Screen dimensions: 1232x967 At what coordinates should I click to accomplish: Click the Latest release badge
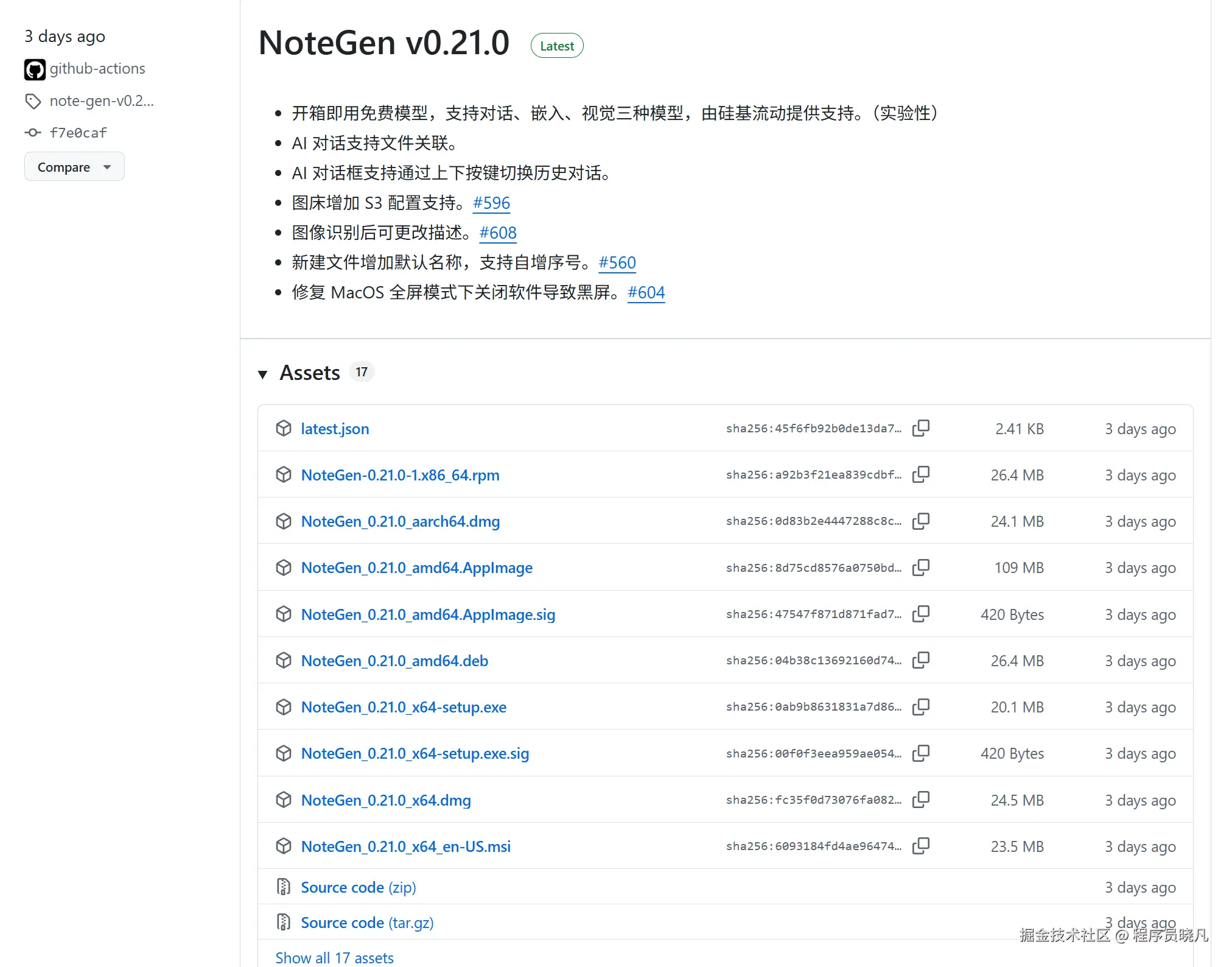pyautogui.click(x=556, y=46)
